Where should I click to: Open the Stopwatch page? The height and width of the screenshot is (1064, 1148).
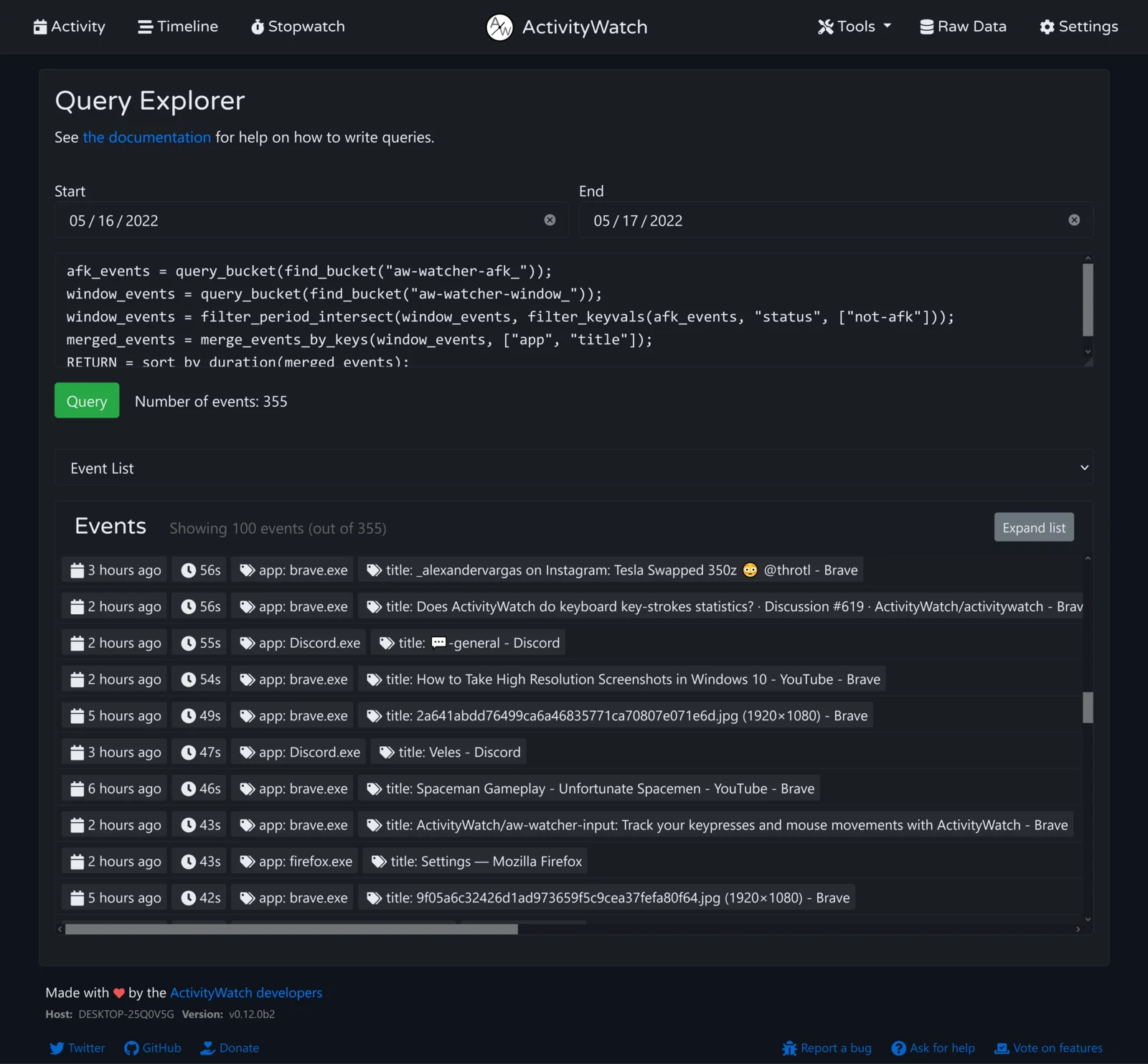tap(298, 27)
